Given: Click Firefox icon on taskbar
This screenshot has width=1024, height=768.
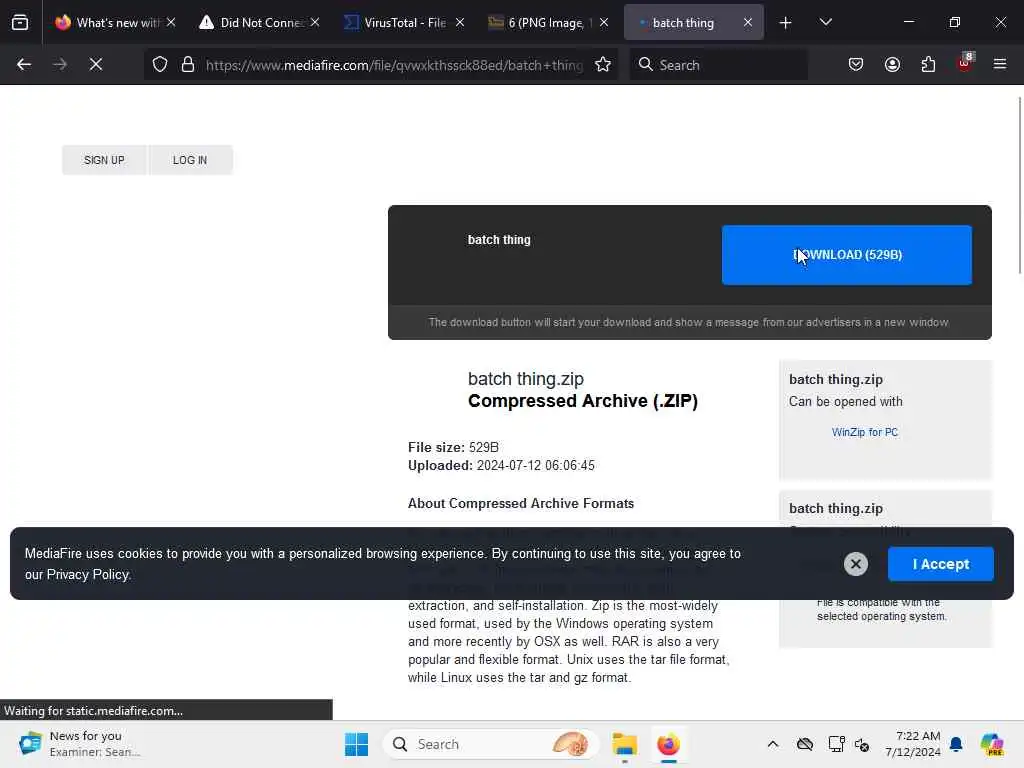Looking at the screenshot, I should click(668, 744).
